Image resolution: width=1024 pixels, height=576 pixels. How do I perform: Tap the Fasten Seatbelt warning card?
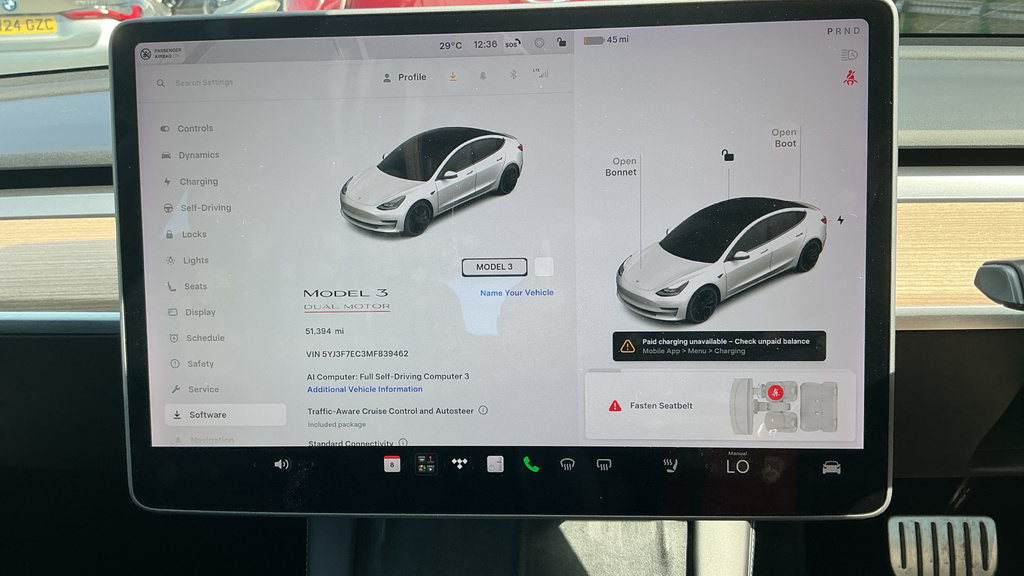[720, 405]
